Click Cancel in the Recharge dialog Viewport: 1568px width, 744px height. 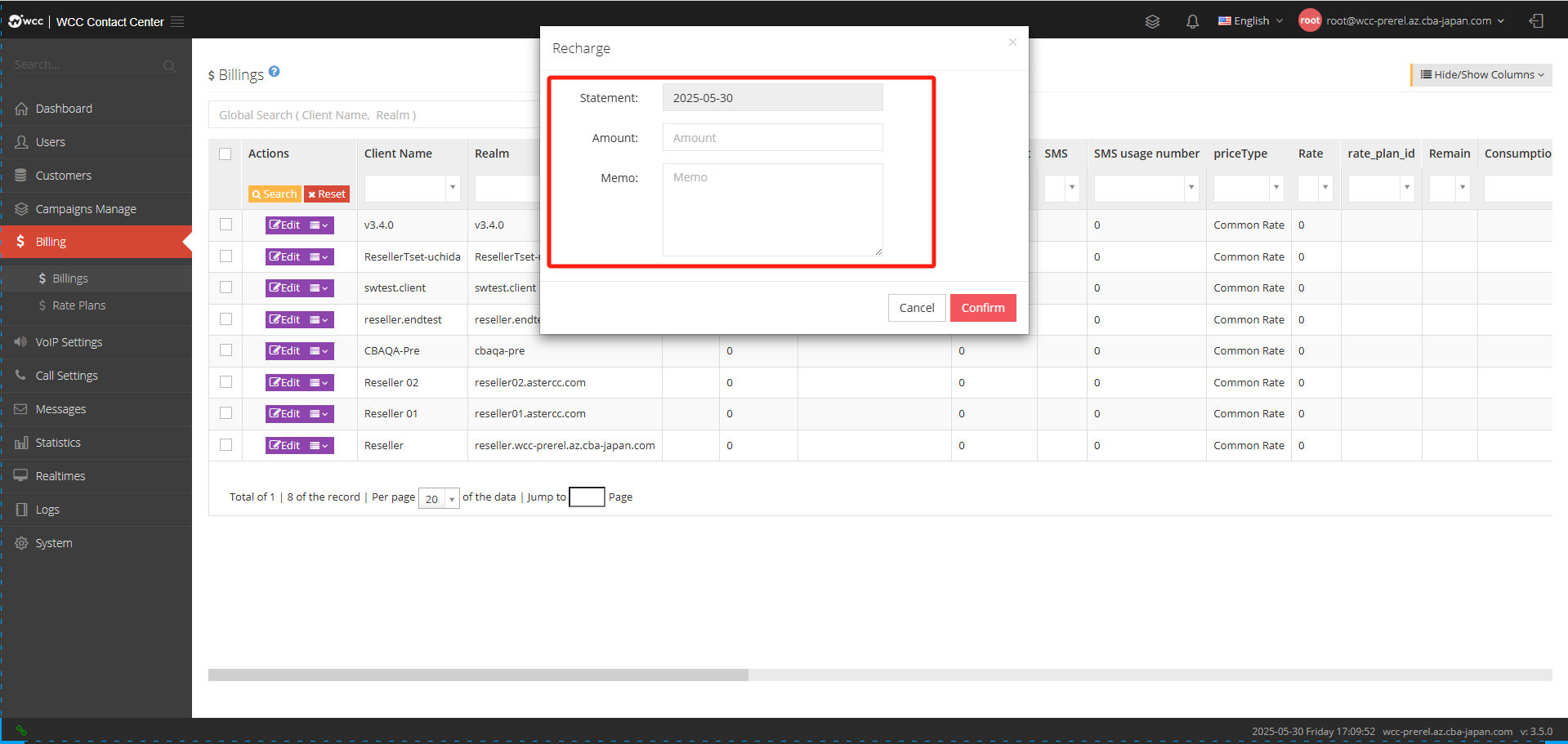(917, 308)
